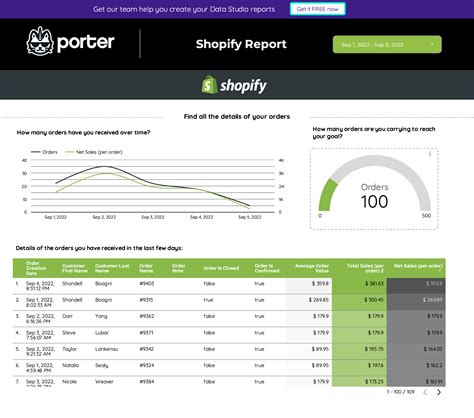The height and width of the screenshot is (418, 474).
Task: Select order number #9384 cell
Action: point(147,382)
